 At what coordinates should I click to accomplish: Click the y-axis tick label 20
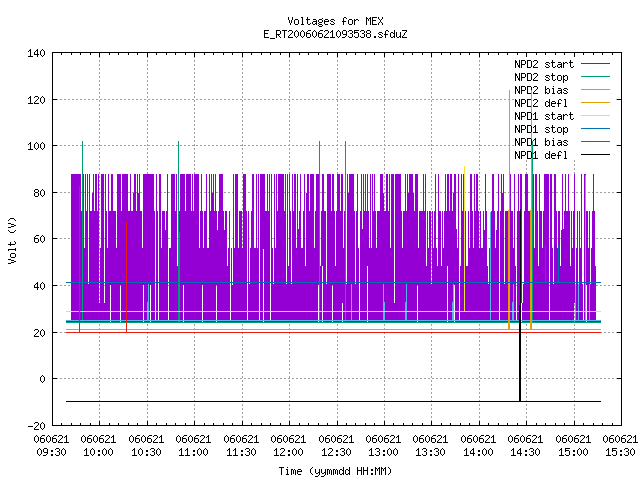(x=39, y=333)
